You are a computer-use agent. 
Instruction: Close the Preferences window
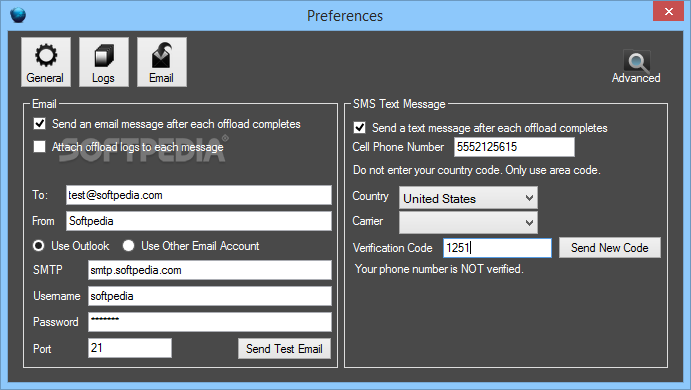(x=669, y=11)
